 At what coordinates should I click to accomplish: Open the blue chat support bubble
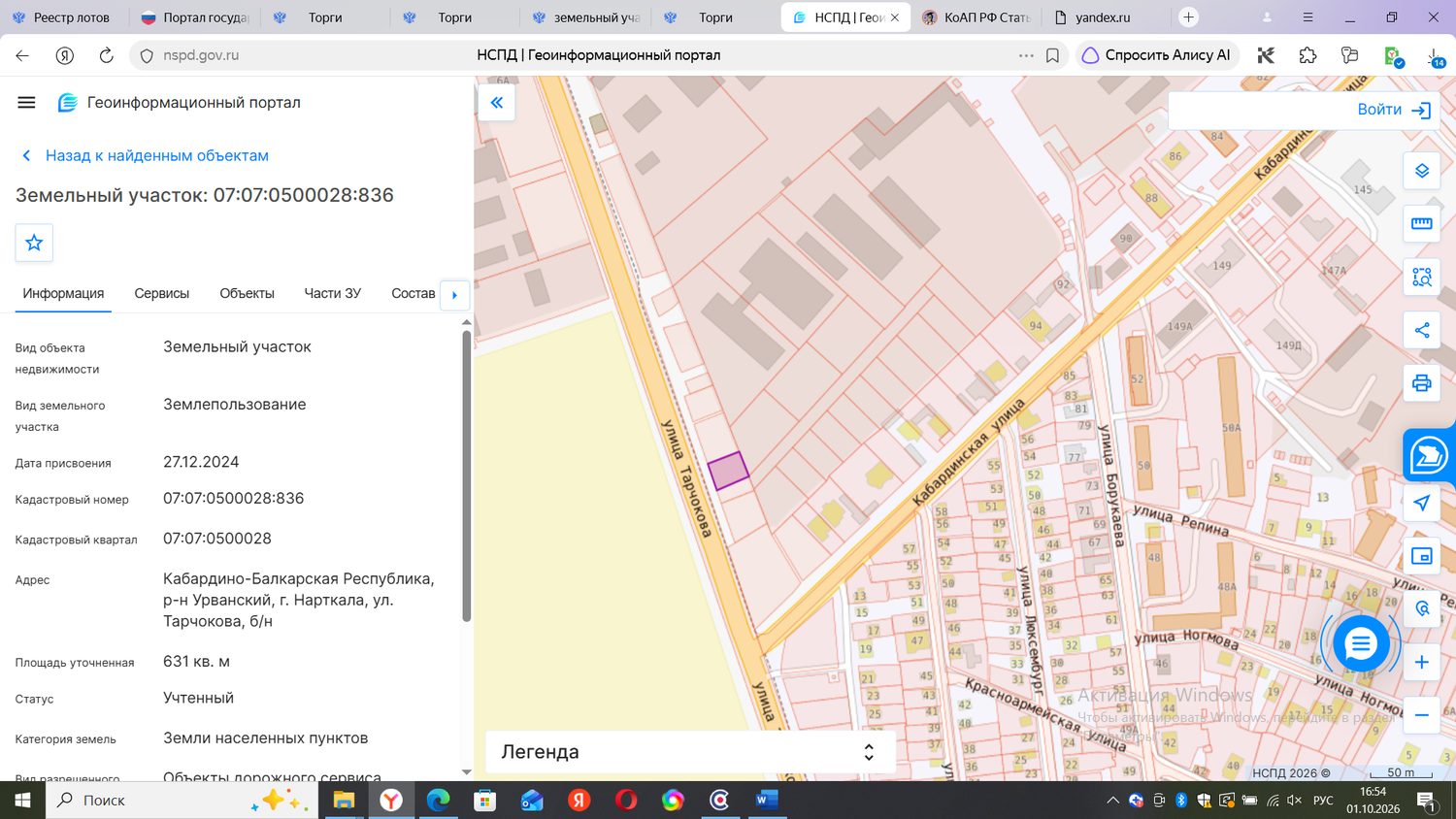coord(1361,643)
